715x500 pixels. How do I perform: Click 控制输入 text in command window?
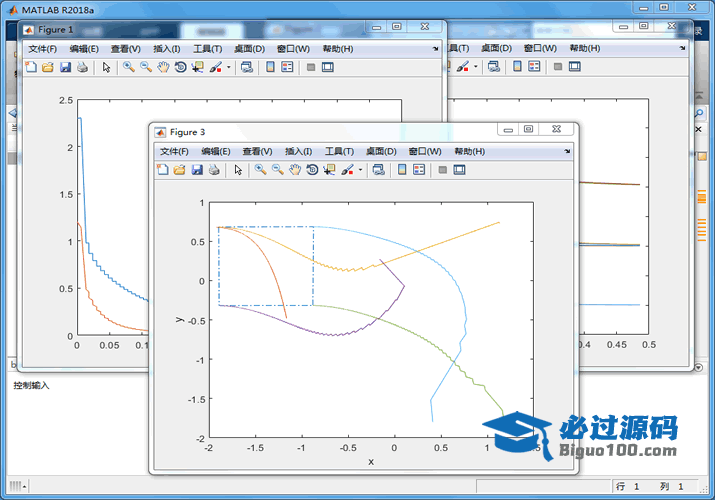click(x=31, y=386)
